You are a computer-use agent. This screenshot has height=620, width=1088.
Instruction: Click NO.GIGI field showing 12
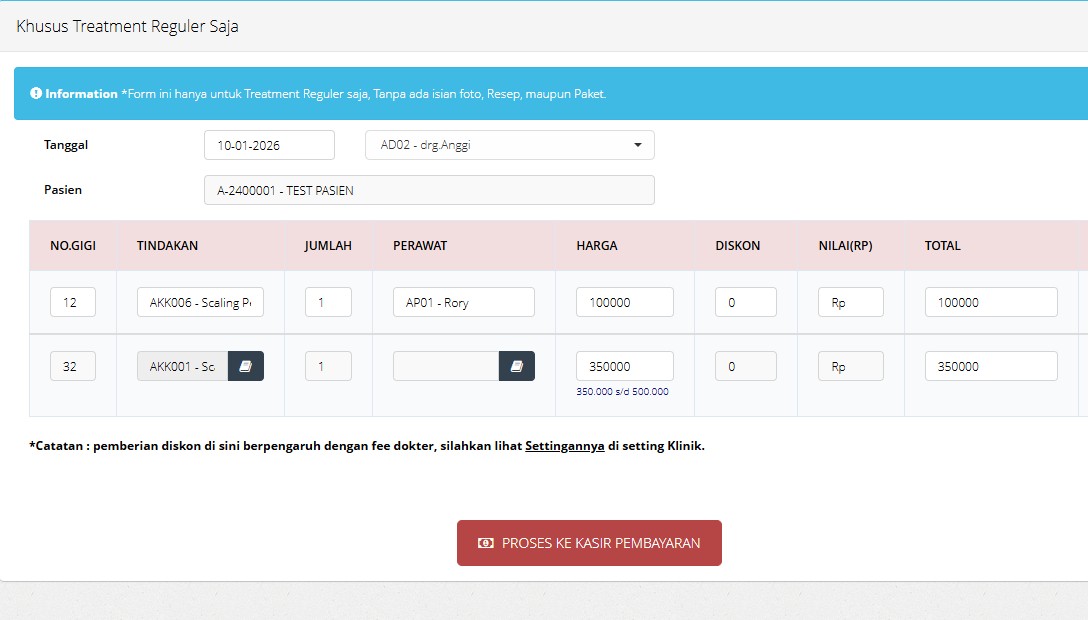[72, 302]
